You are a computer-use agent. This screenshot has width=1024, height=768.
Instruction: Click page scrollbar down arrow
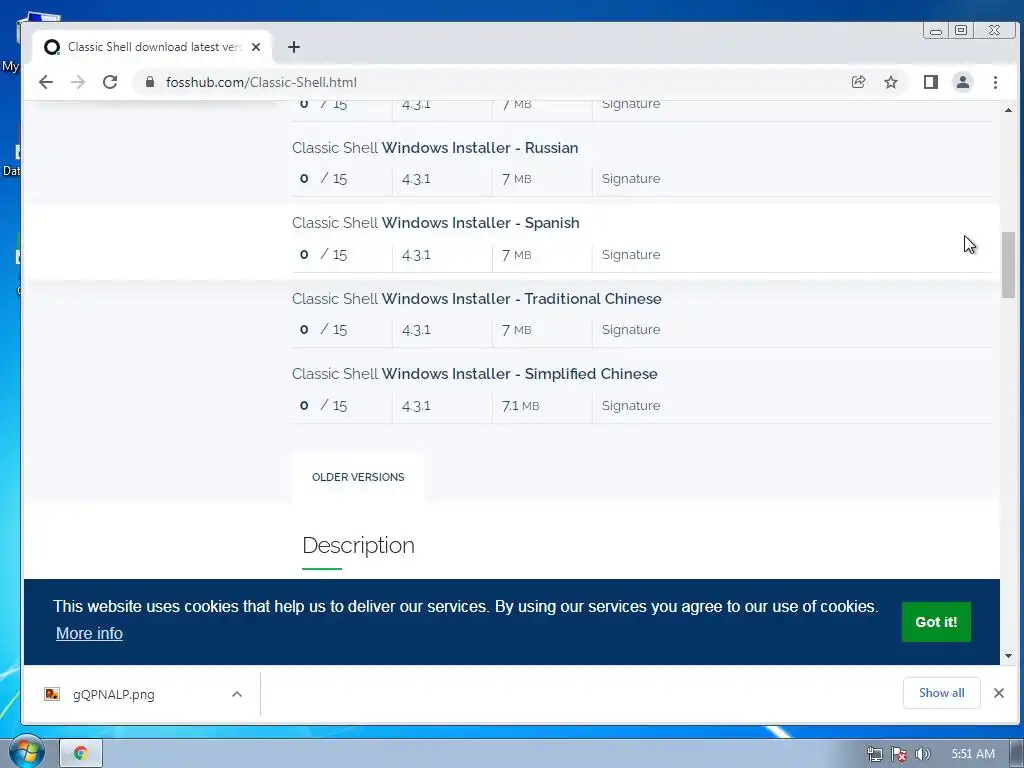point(1008,656)
